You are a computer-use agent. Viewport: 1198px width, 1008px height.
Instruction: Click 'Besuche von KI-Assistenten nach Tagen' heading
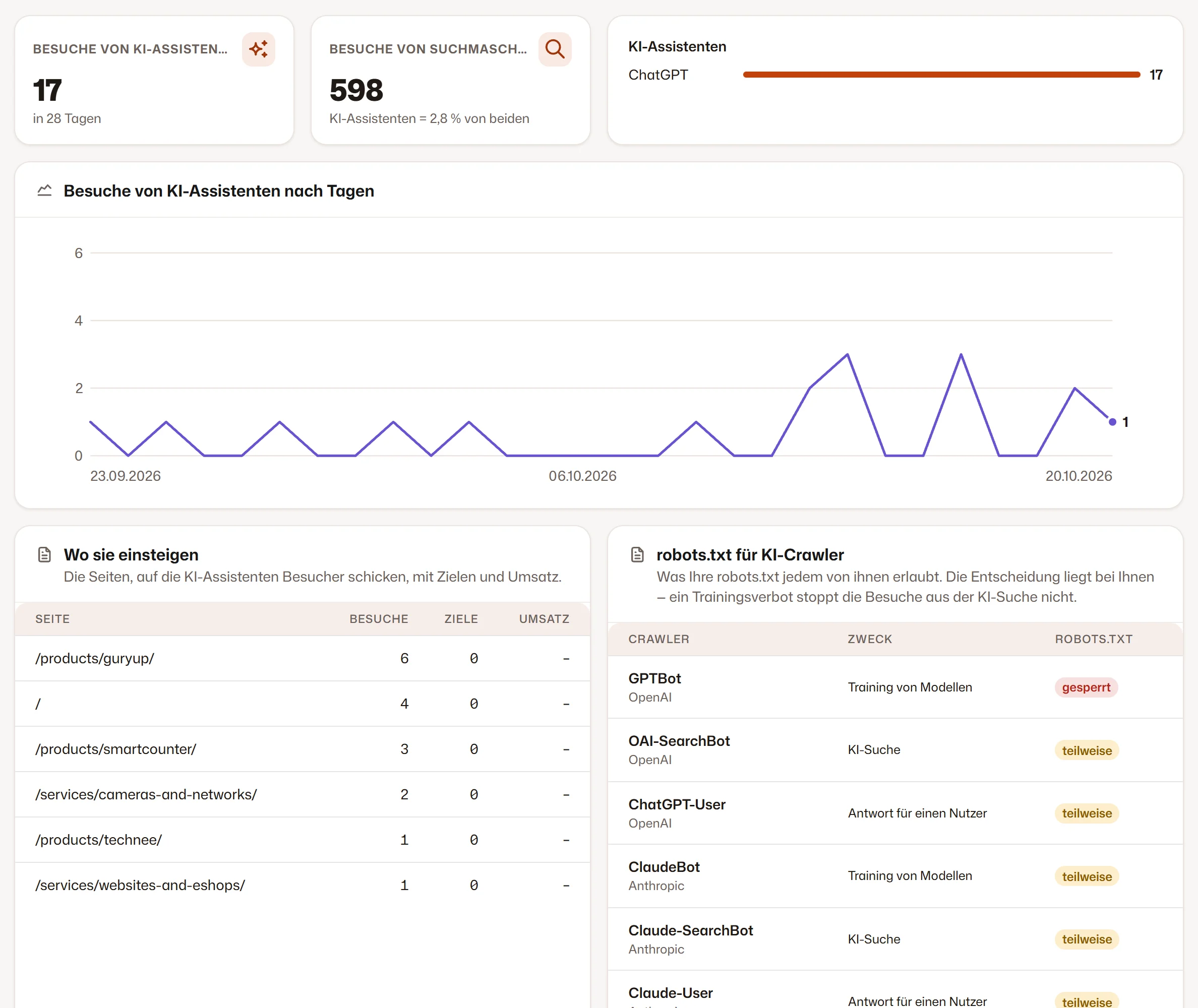point(219,191)
